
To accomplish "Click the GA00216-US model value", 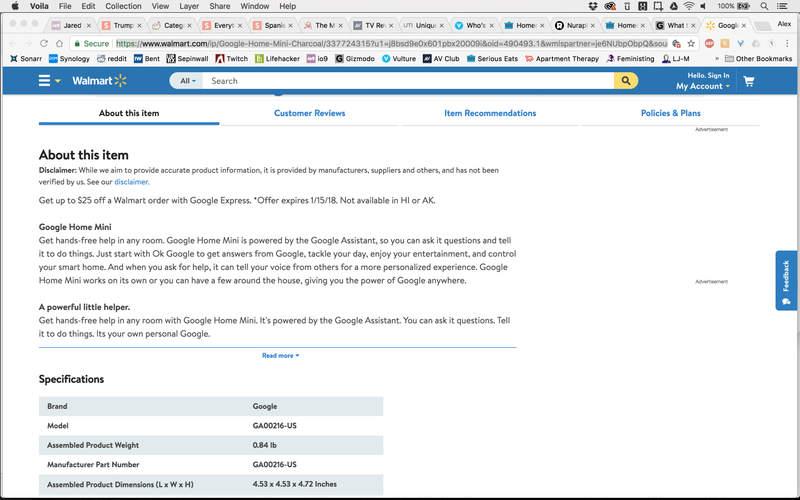I will pos(274,426).
